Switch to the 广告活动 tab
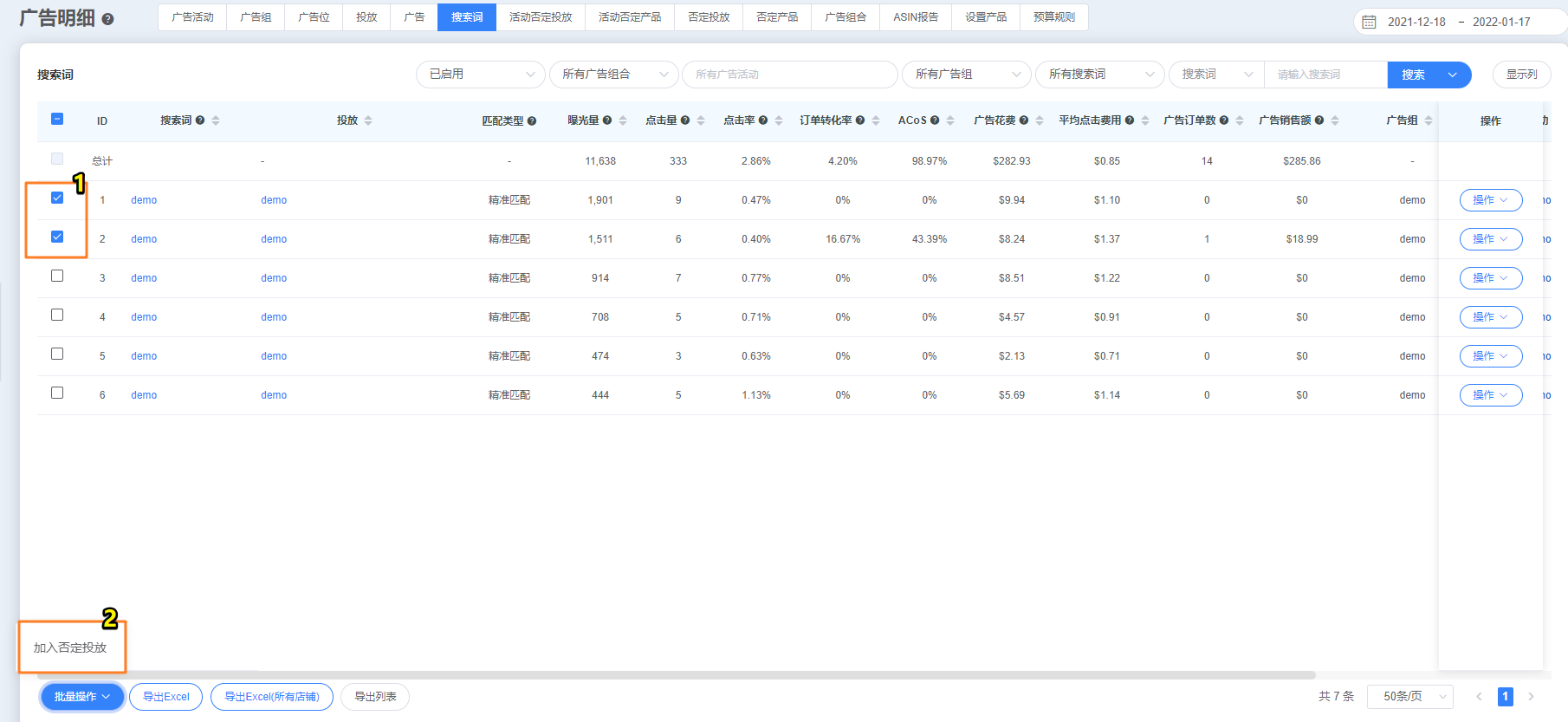 tap(192, 17)
